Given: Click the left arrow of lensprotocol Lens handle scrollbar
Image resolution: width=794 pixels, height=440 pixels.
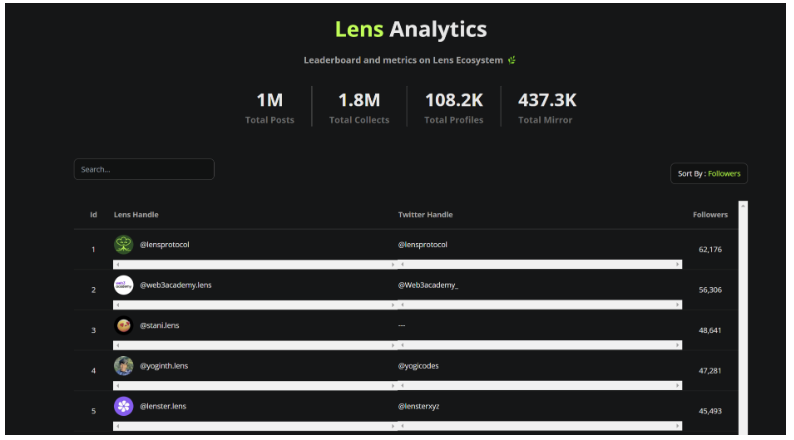Looking at the screenshot, I should [x=118, y=264].
